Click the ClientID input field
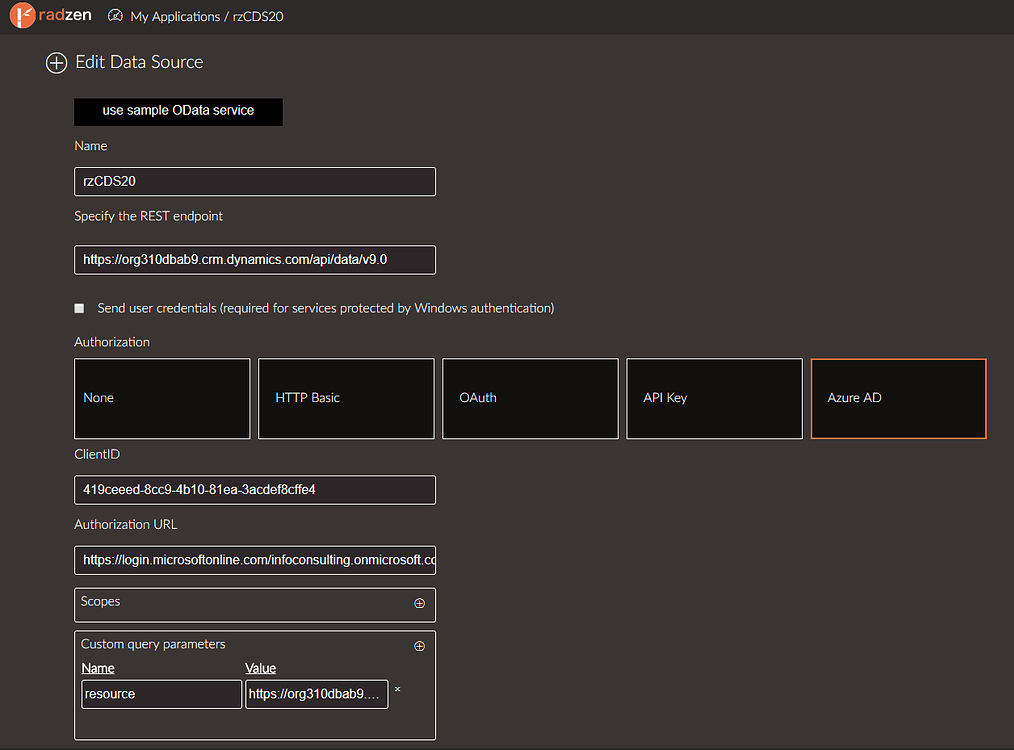The image size is (1014, 750). (x=254, y=490)
